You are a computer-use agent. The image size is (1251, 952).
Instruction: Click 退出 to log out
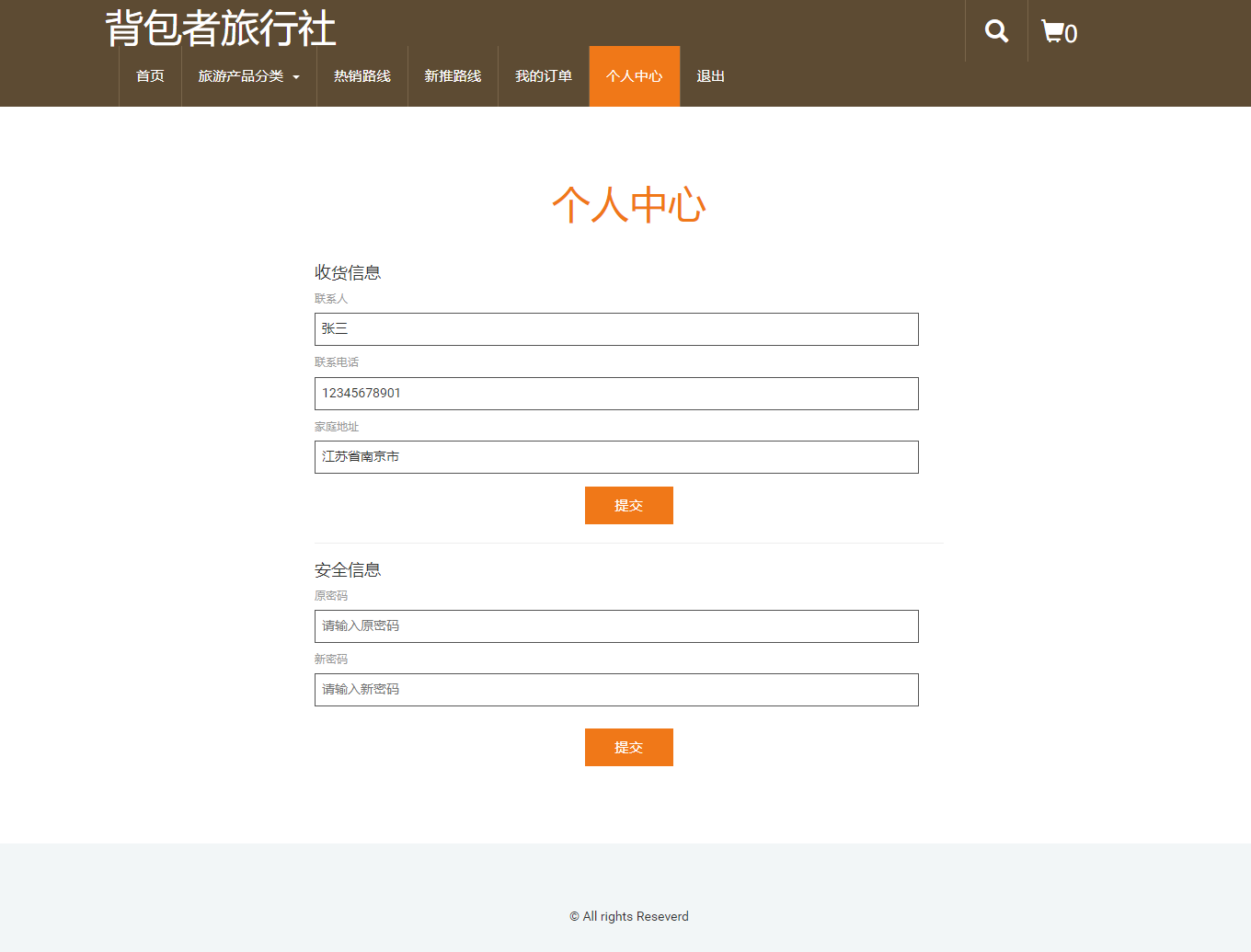click(710, 76)
